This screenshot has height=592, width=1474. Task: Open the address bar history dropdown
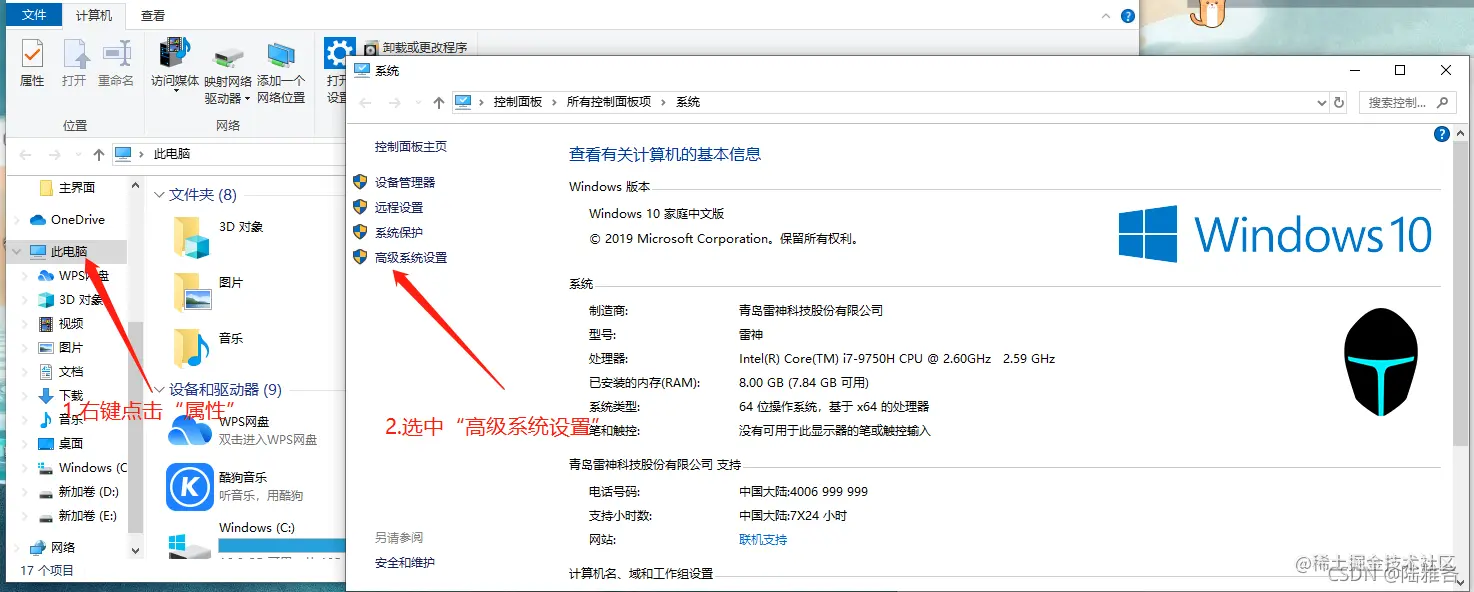tap(1322, 102)
